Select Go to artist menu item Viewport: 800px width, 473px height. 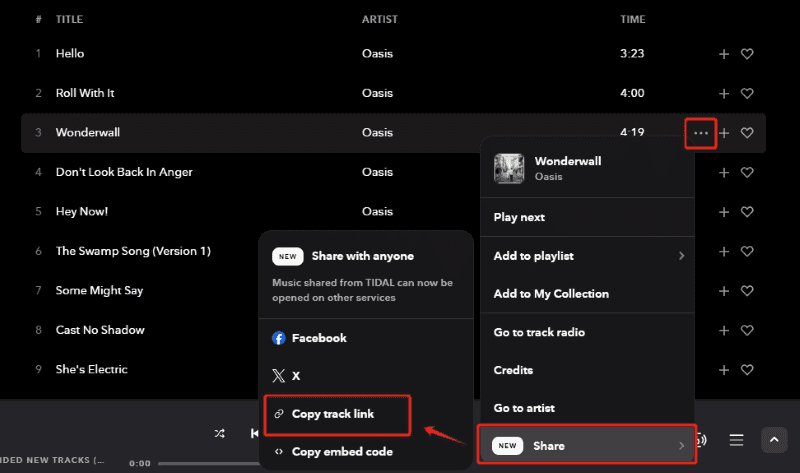pyautogui.click(x=587, y=408)
